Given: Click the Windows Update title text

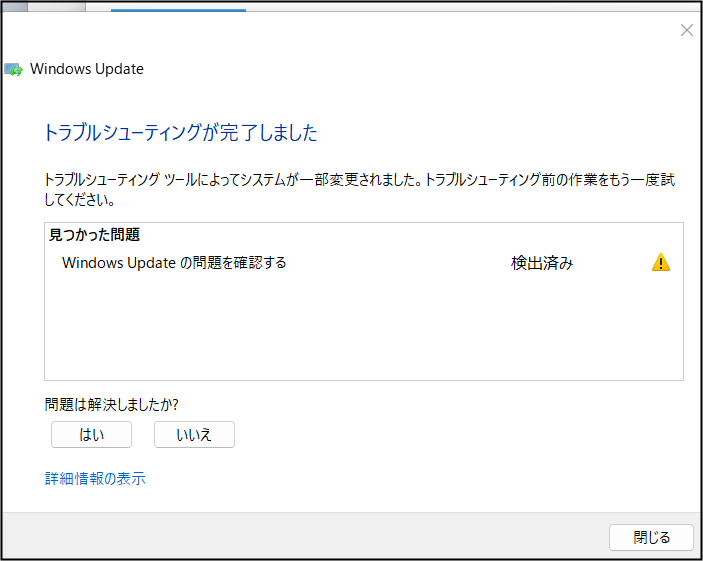Looking at the screenshot, I should pyautogui.click(x=87, y=69).
